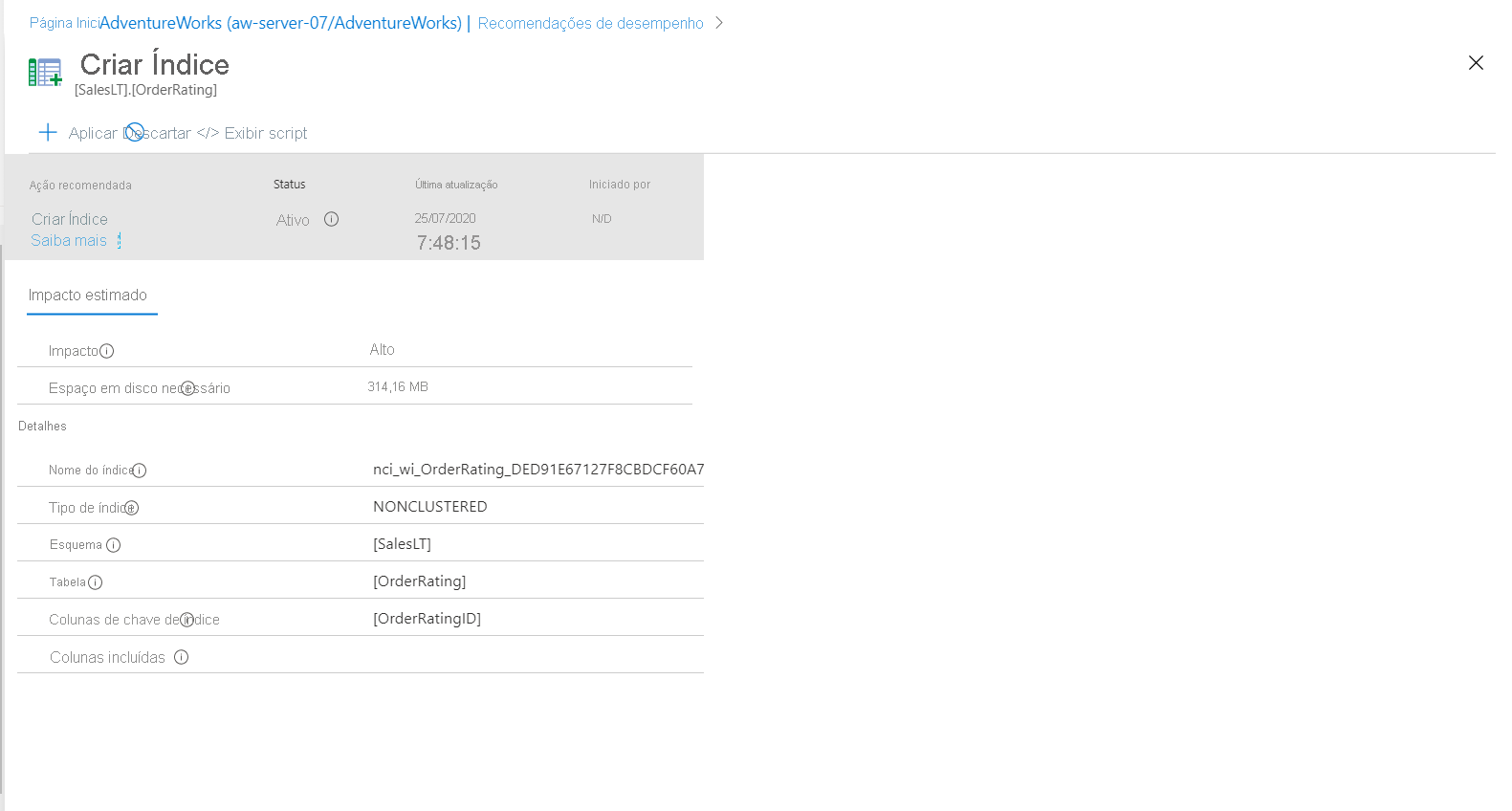
Task: Click the Criar Índice recommended action text
Action: [x=70, y=219]
